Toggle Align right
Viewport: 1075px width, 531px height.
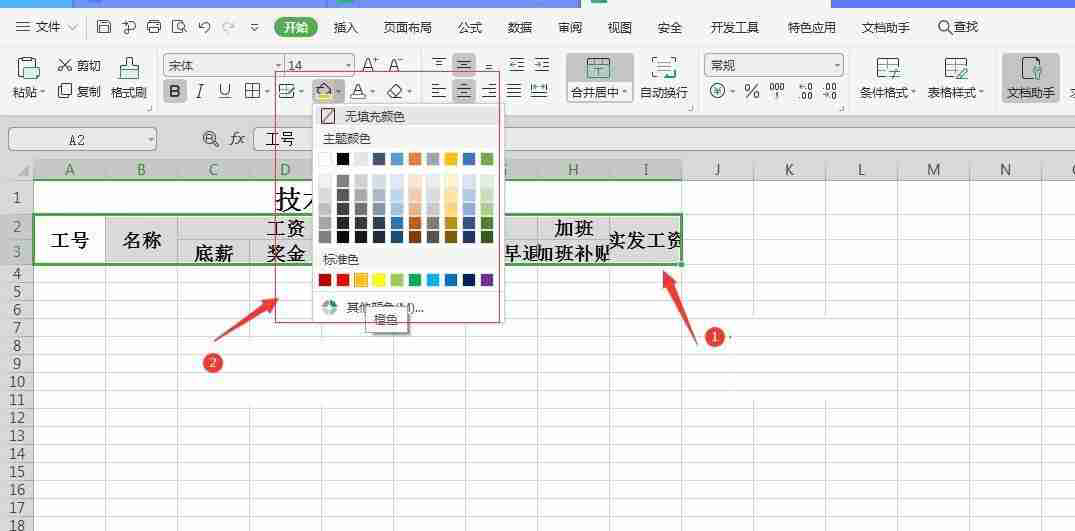490,90
